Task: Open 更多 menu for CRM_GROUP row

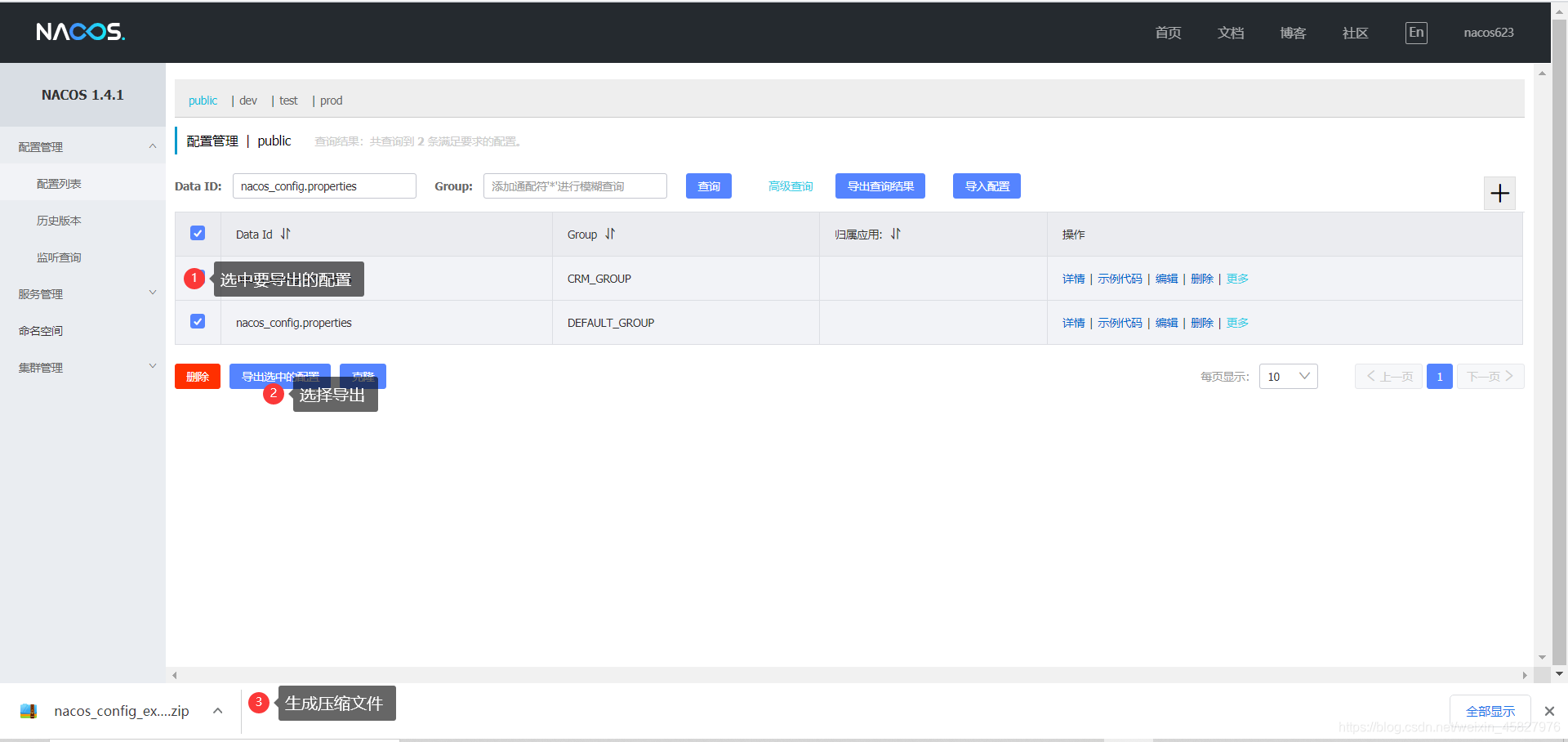Action: click(x=1237, y=279)
